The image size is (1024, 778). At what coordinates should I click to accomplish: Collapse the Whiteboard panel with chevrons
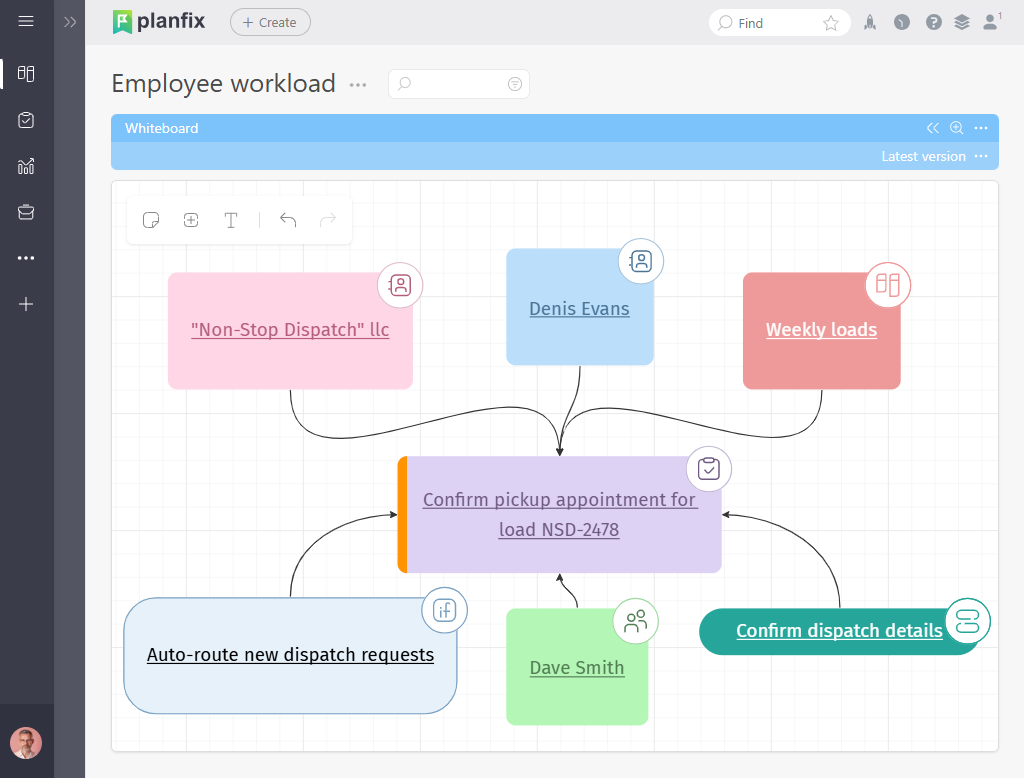(933, 128)
